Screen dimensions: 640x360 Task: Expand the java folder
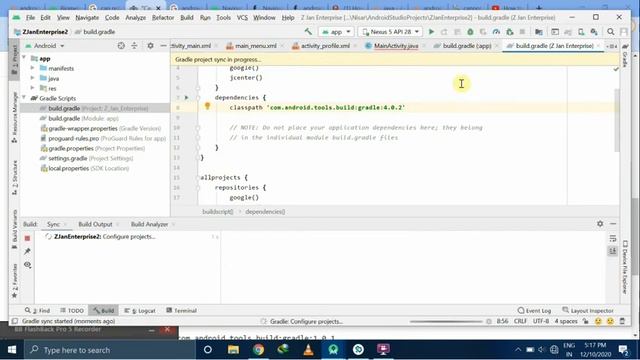pyautogui.click(x=33, y=78)
